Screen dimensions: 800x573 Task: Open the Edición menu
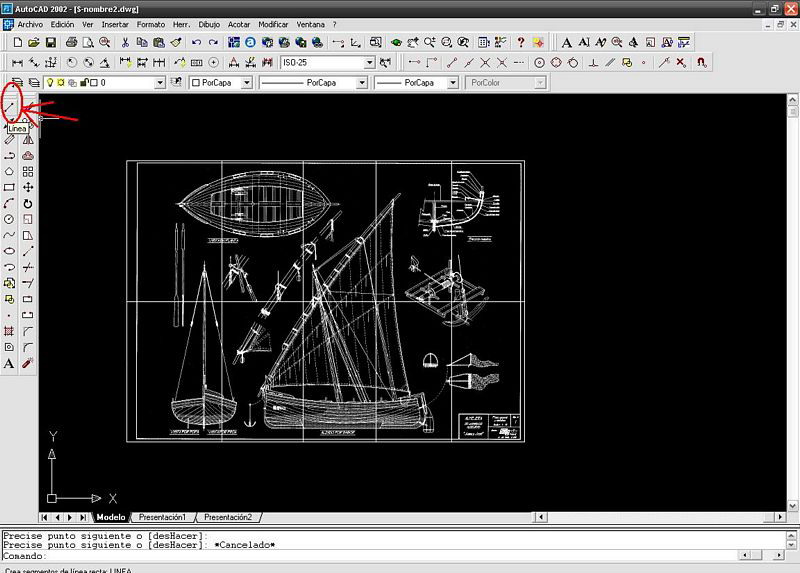tap(62, 24)
